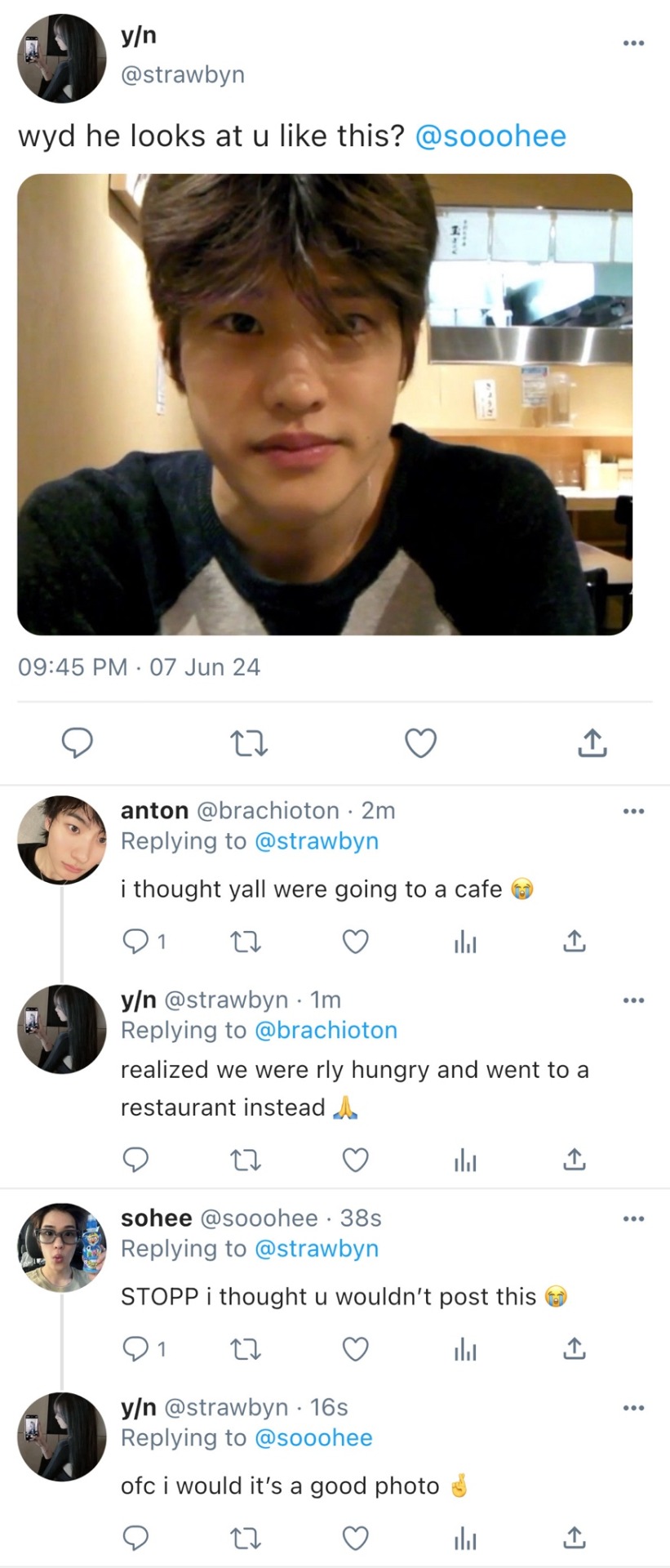
Task: Open more options on sohee's reply
Action: (x=633, y=1218)
